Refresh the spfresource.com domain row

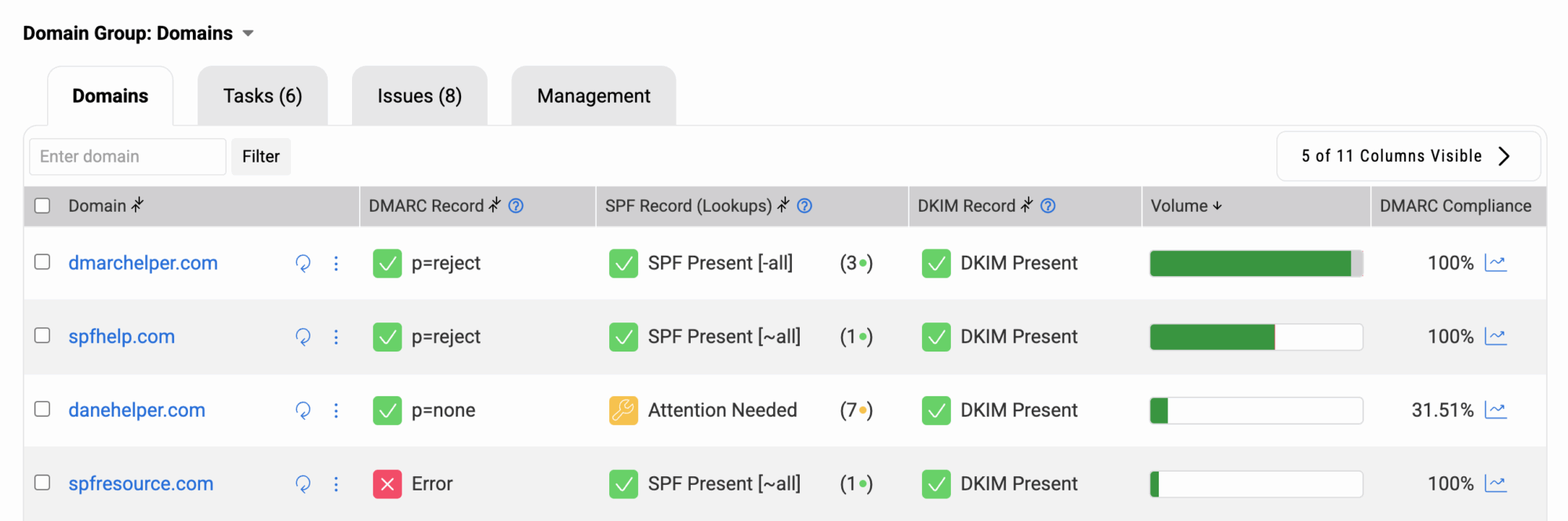(x=303, y=484)
